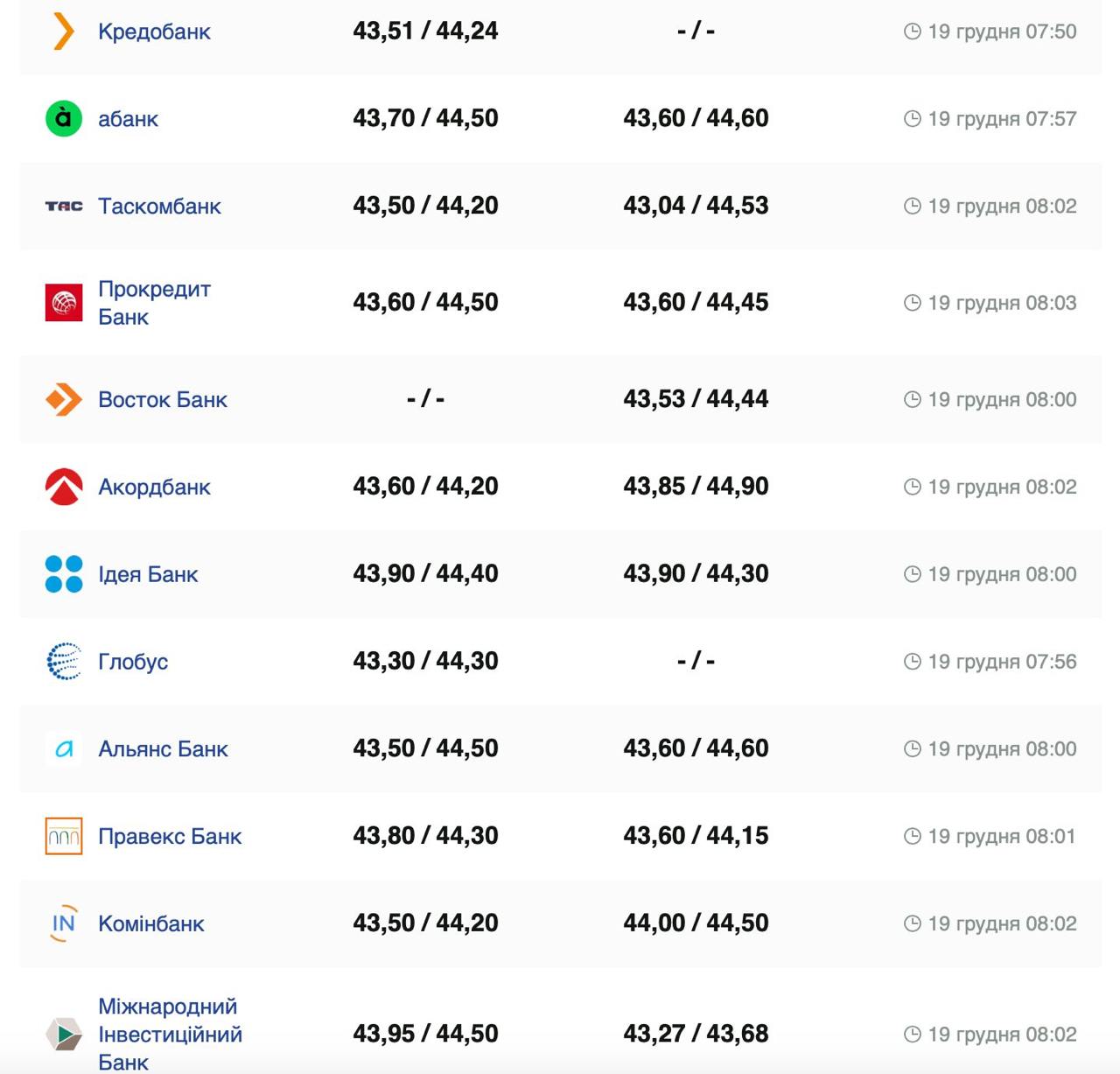Click the Комінбанк IN logo
This screenshot has height=1074, width=1120.
coord(64,923)
